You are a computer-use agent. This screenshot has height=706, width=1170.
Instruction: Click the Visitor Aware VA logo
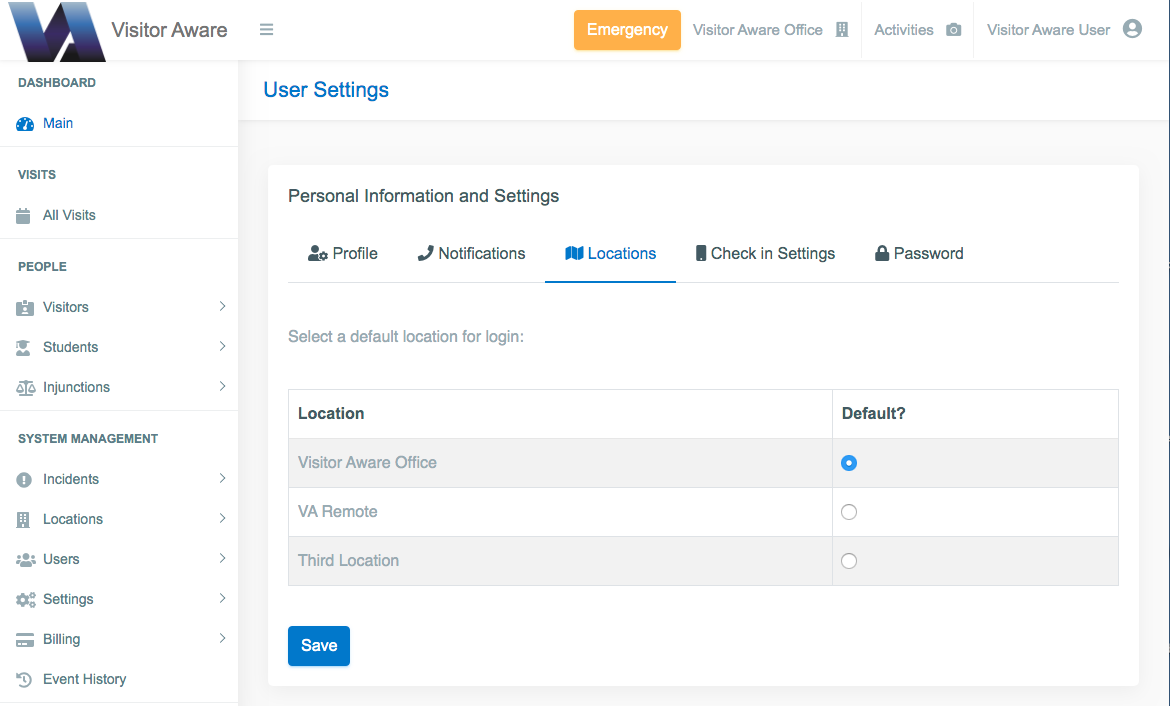pyautogui.click(x=57, y=31)
